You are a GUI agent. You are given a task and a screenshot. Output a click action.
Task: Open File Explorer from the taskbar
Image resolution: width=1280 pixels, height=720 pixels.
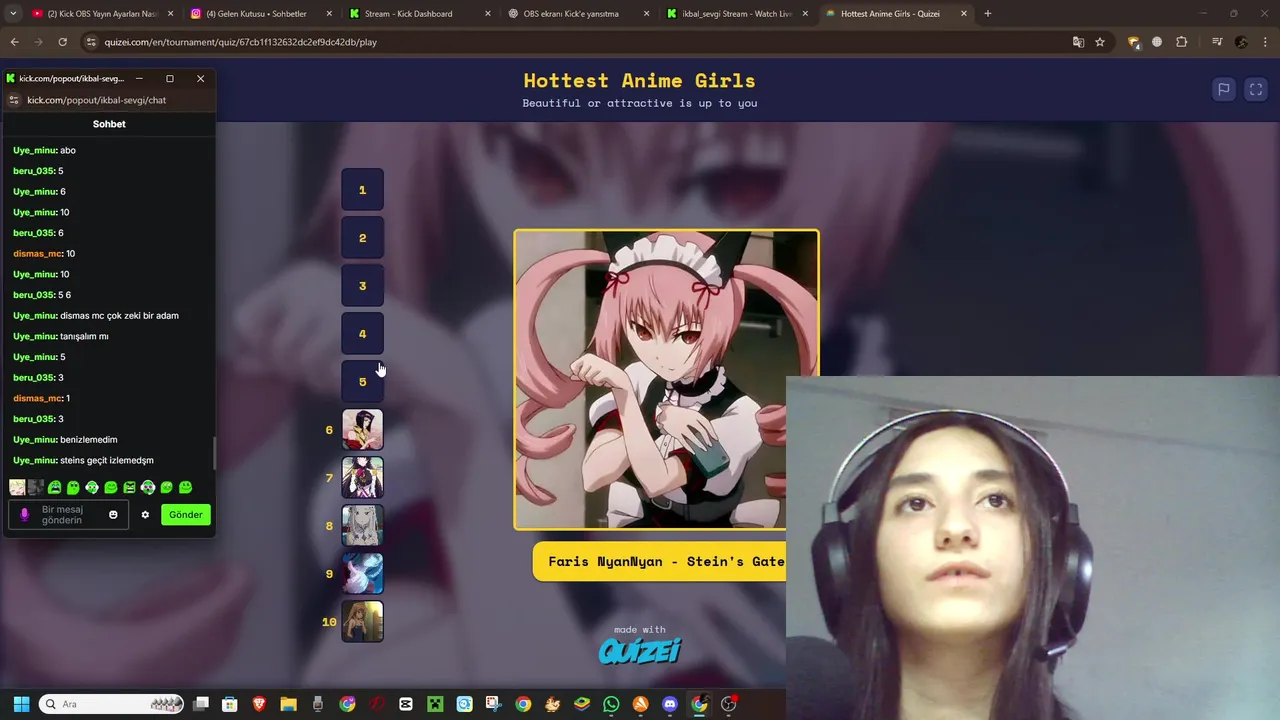(x=288, y=704)
